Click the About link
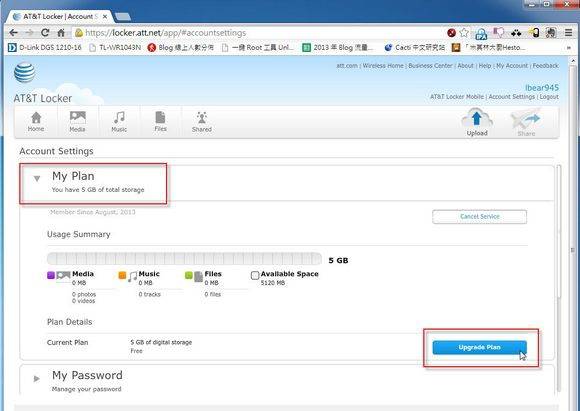This screenshot has height=411, width=580. click(x=465, y=66)
